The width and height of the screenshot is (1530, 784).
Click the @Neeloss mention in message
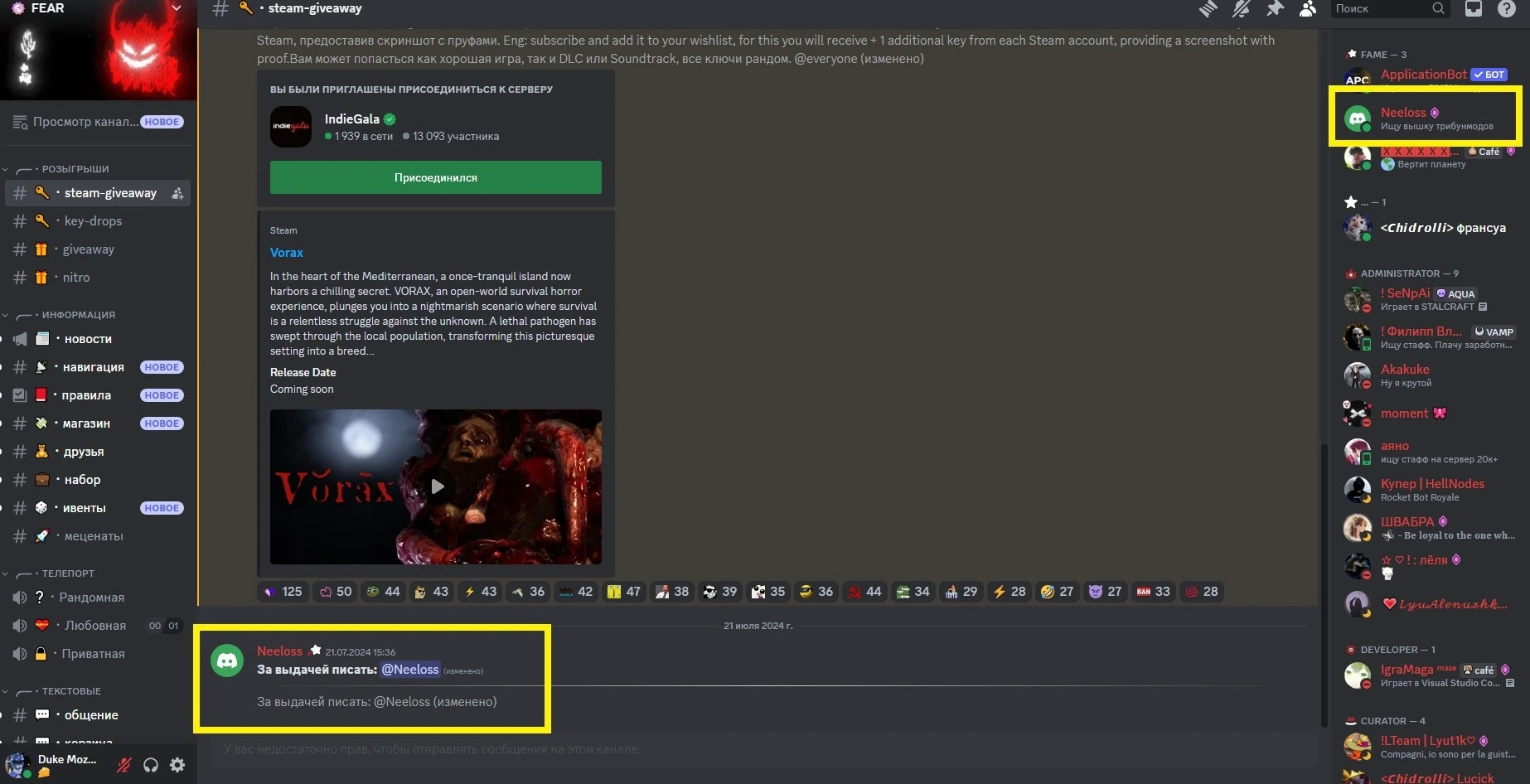pos(410,670)
